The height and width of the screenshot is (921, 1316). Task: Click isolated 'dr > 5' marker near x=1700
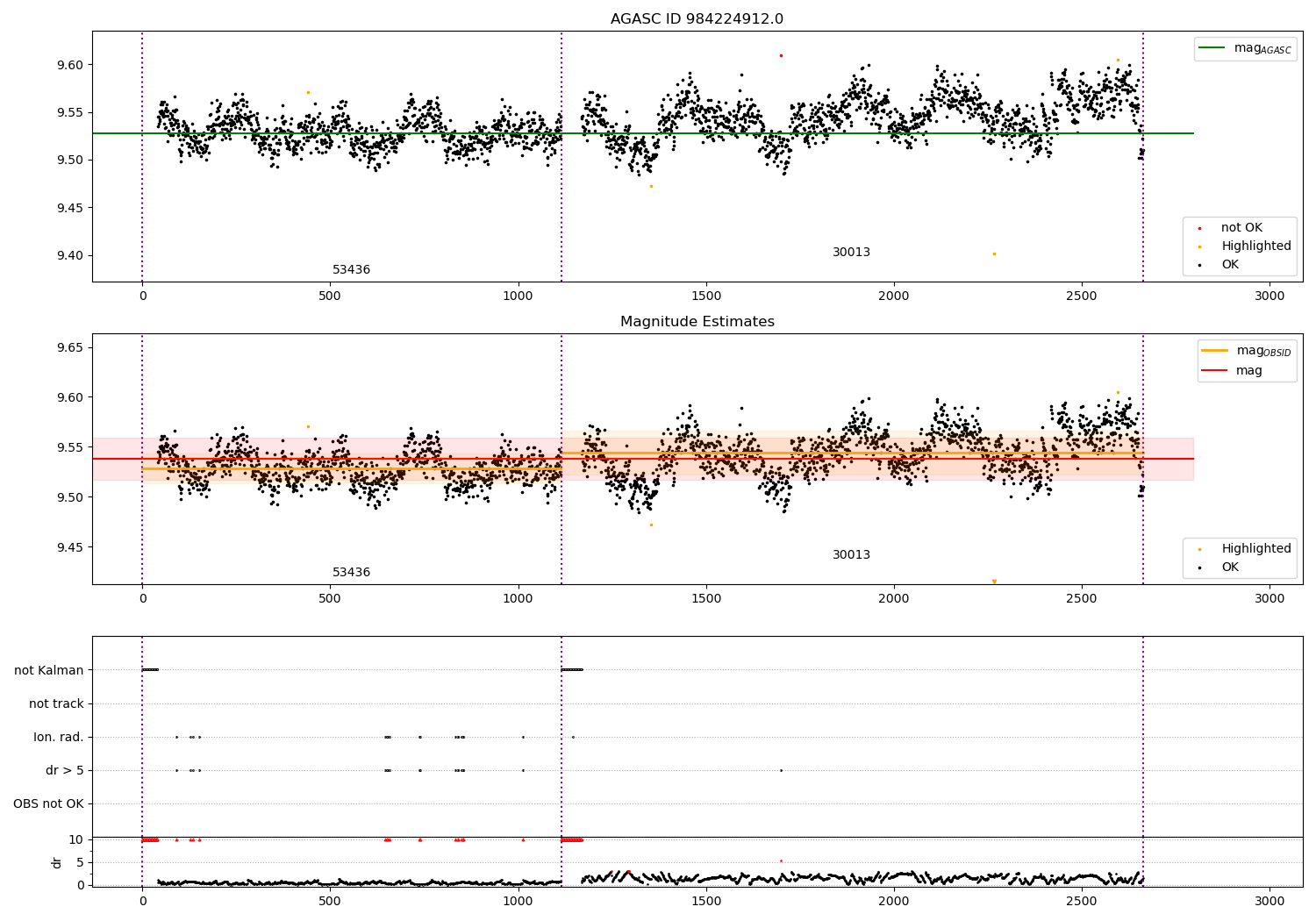tap(781, 770)
